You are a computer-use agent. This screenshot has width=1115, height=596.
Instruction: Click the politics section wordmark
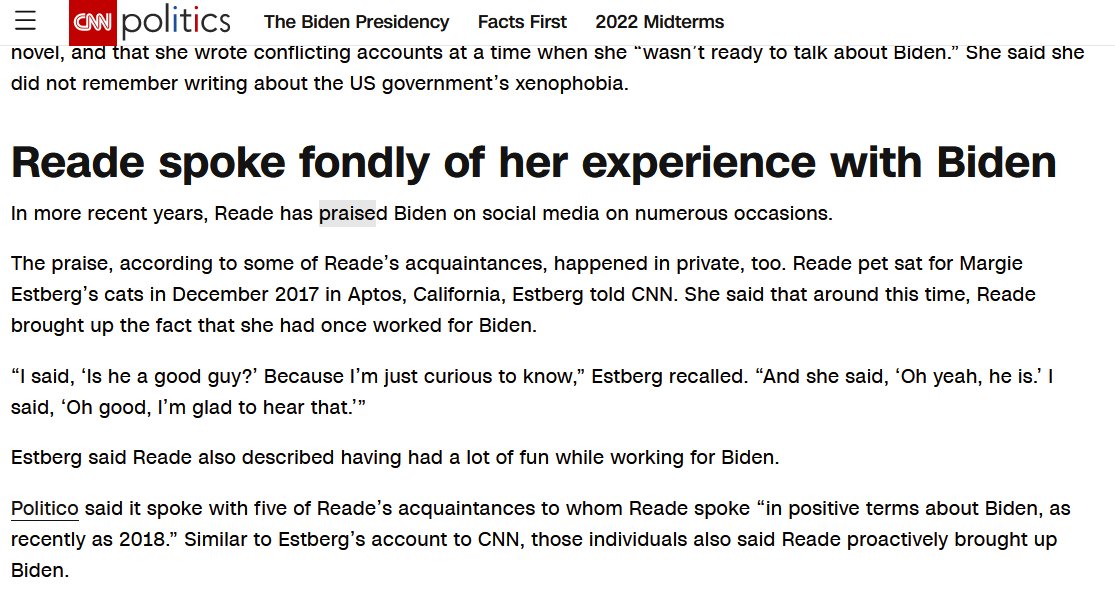[176, 21]
